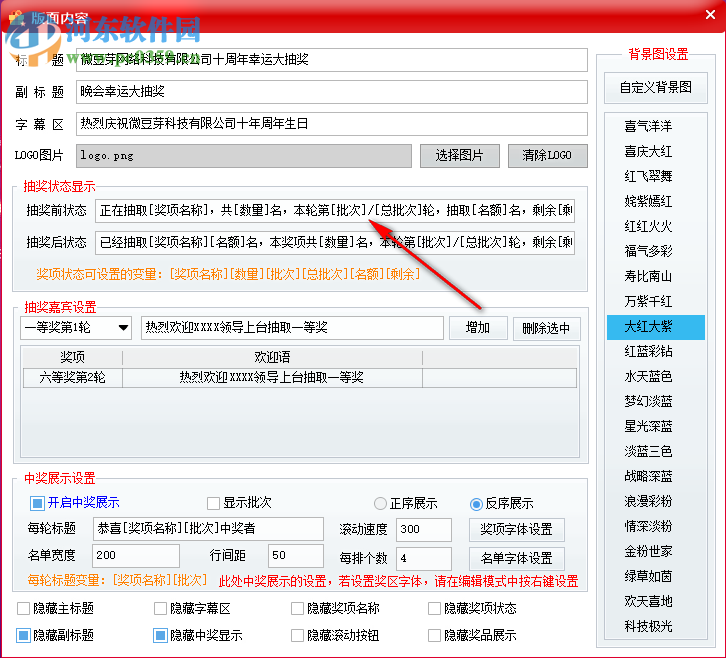Click the 清除LOGO button

[547, 156]
